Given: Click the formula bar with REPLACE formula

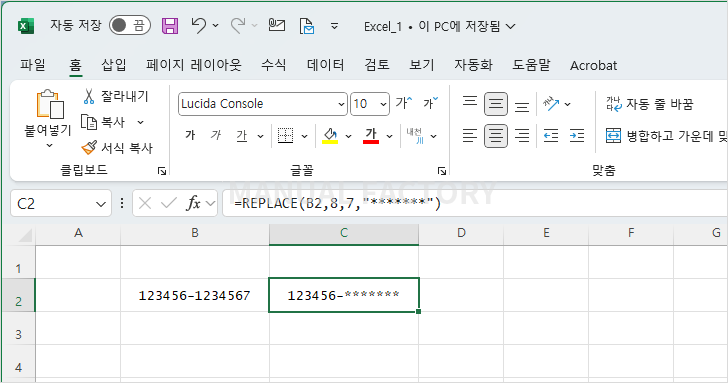Looking at the screenshot, I should pyautogui.click(x=475, y=203).
